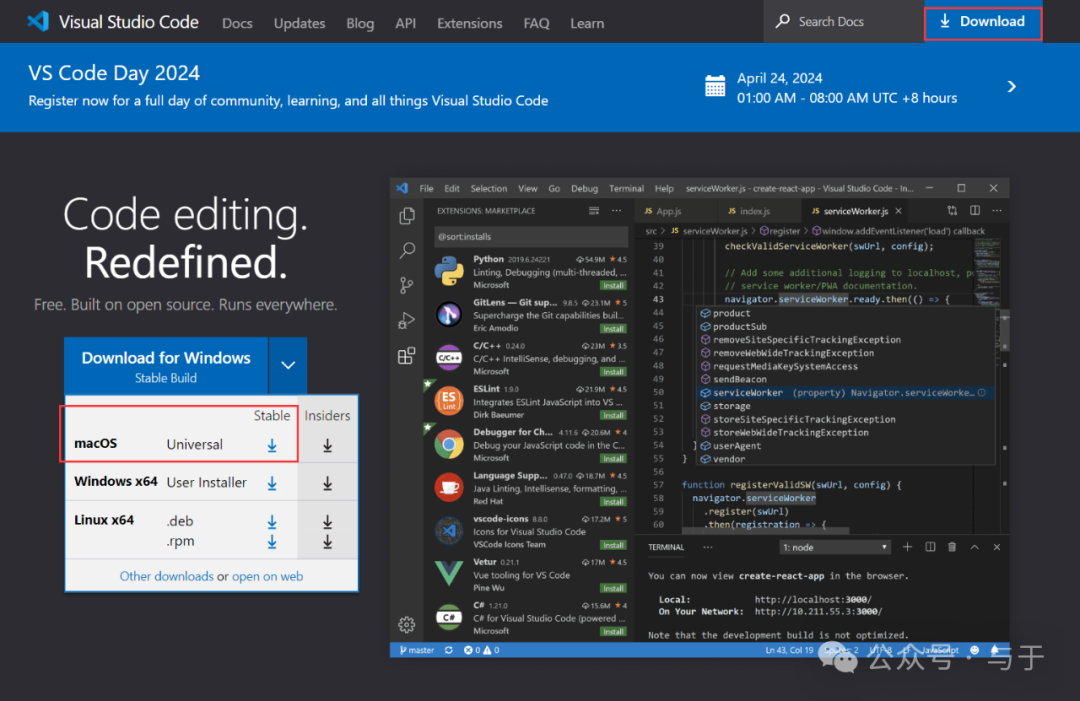
Task: Open the 'Other downloads' link
Action: [x=166, y=576]
